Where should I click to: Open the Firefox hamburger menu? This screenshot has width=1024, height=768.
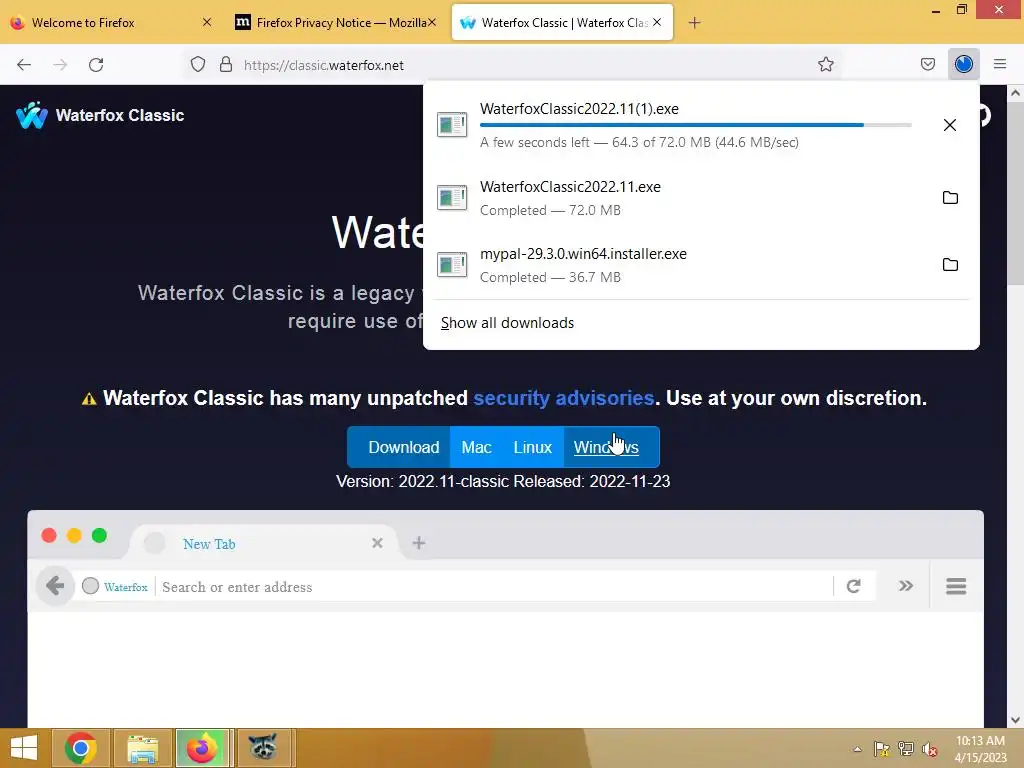999,64
